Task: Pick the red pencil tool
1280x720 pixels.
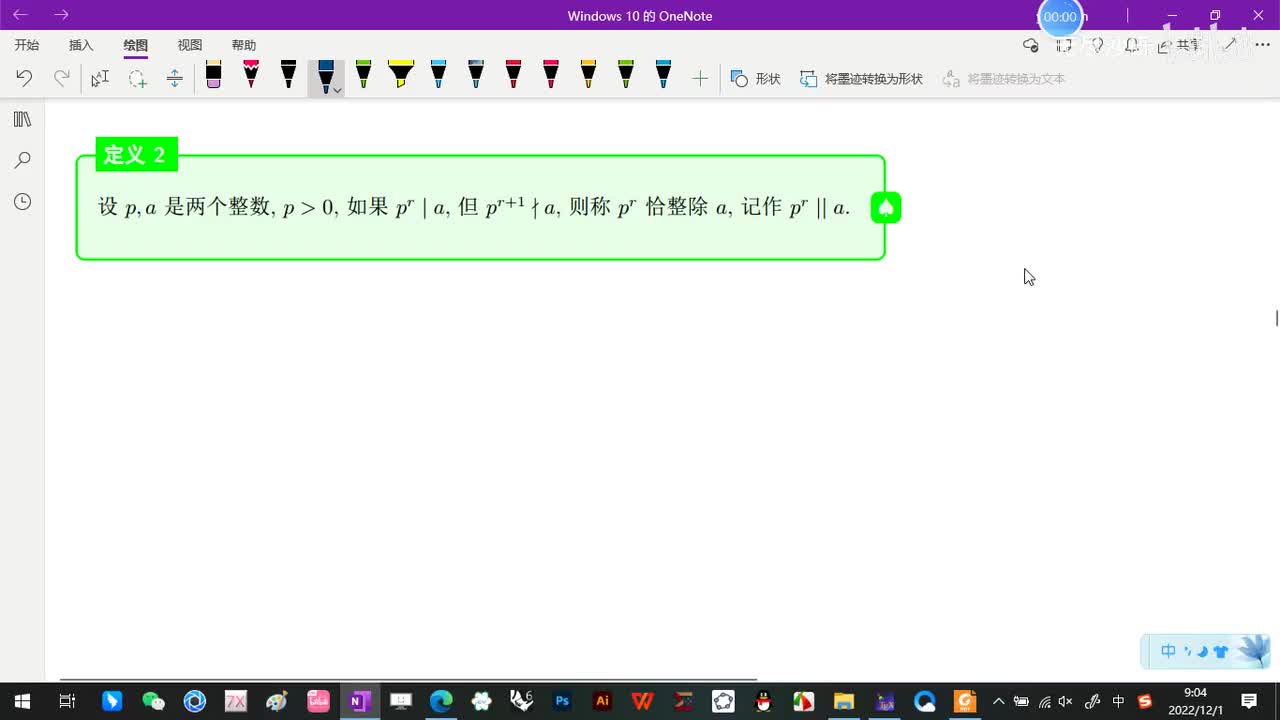Action: [x=251, y=75]
